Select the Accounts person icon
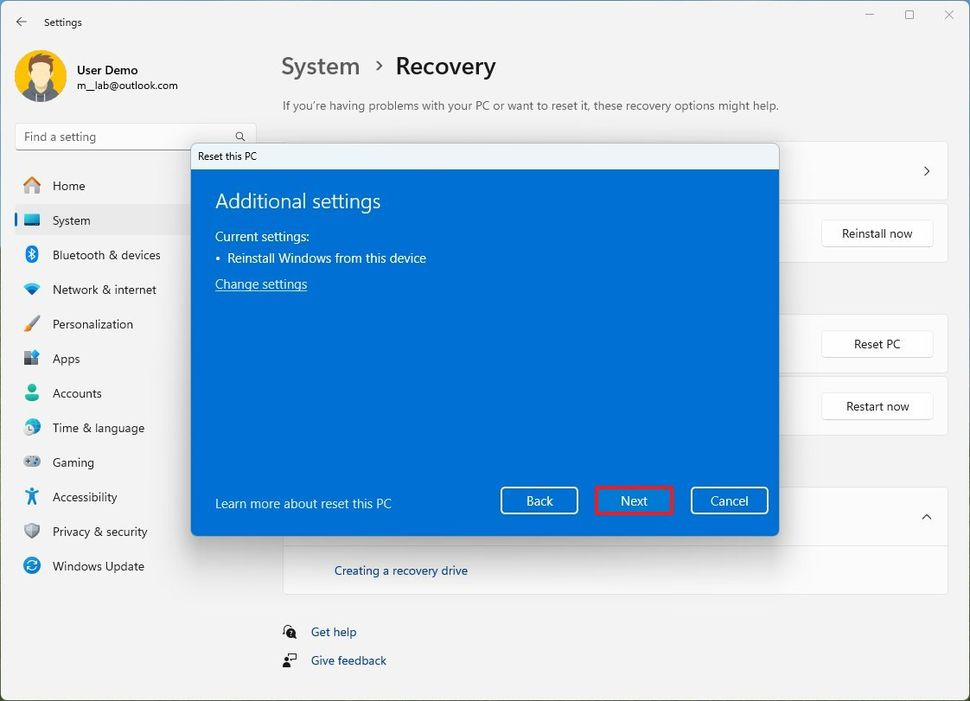This screenshot has height=701, width=970. [x=32, y=393]
